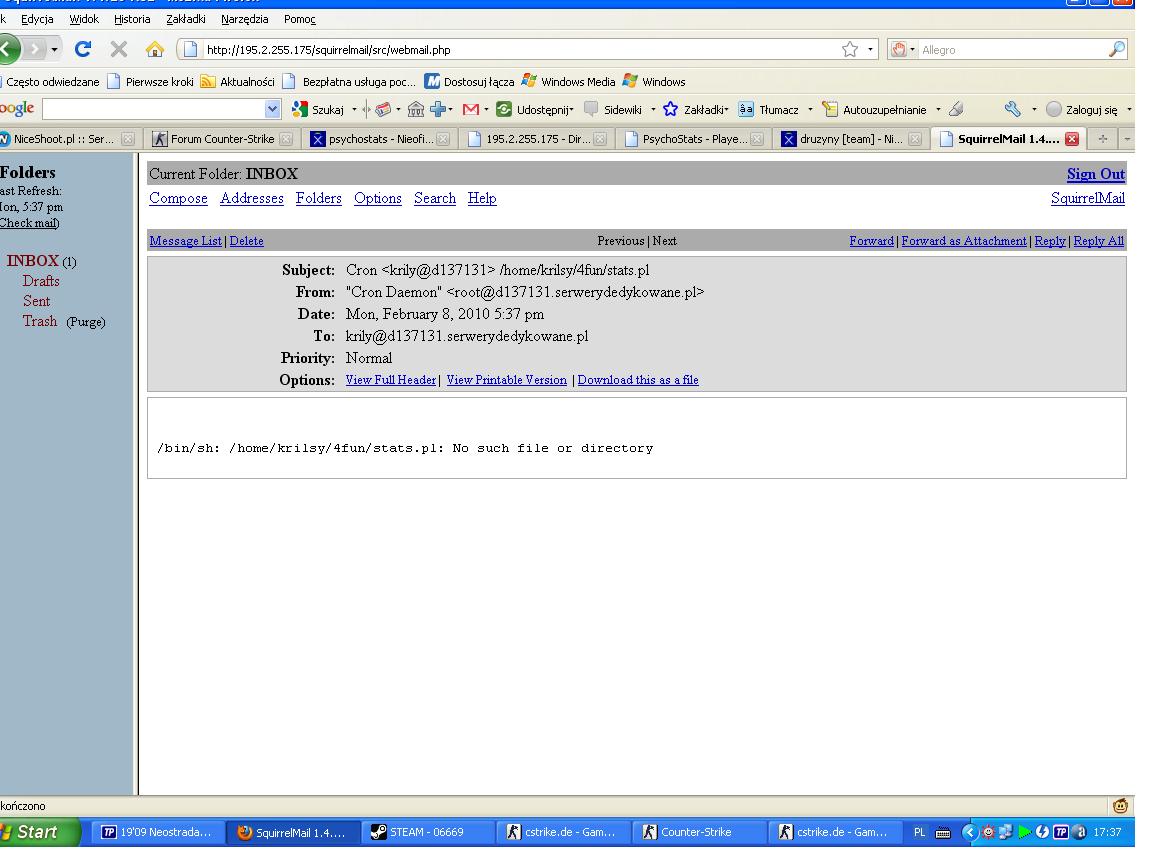Click the monkey icon in status bar

point(1120,806)
